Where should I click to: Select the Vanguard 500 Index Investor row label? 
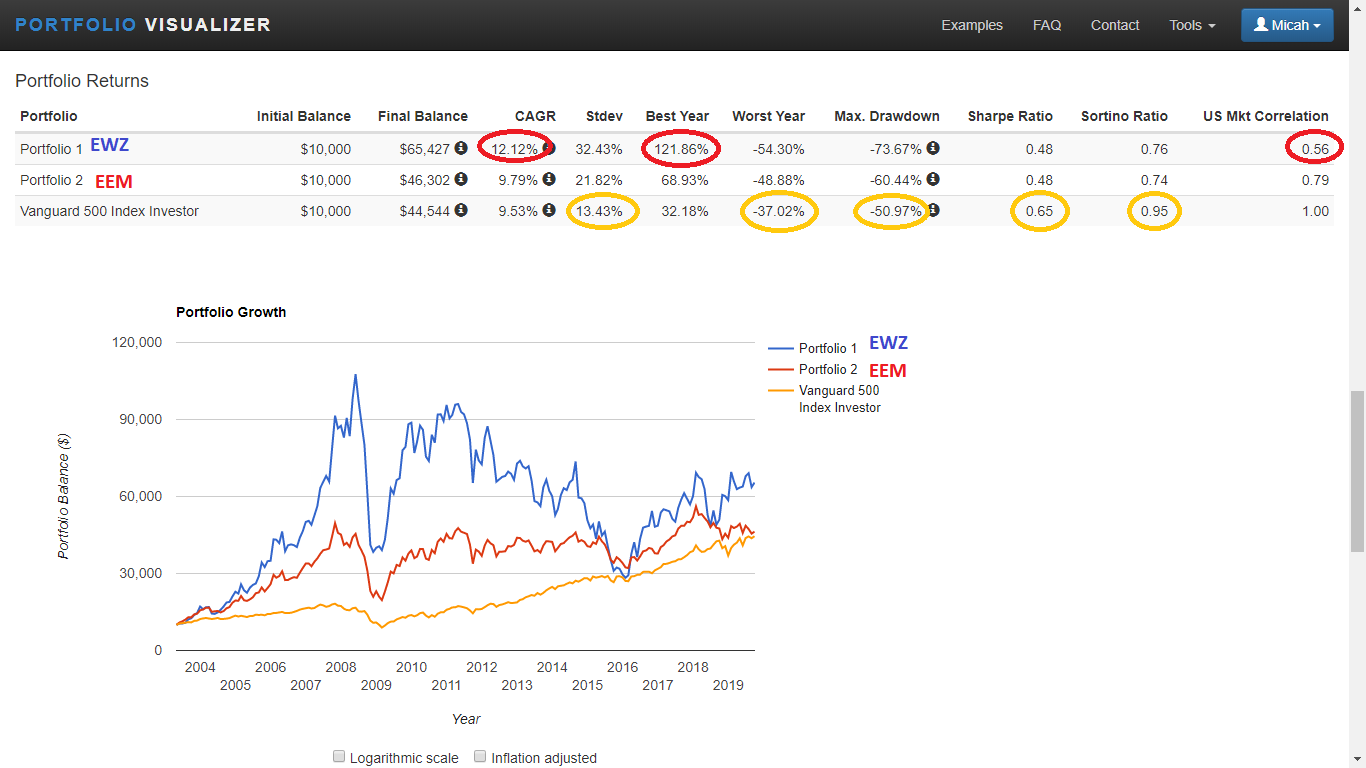(x=109, y=211)
